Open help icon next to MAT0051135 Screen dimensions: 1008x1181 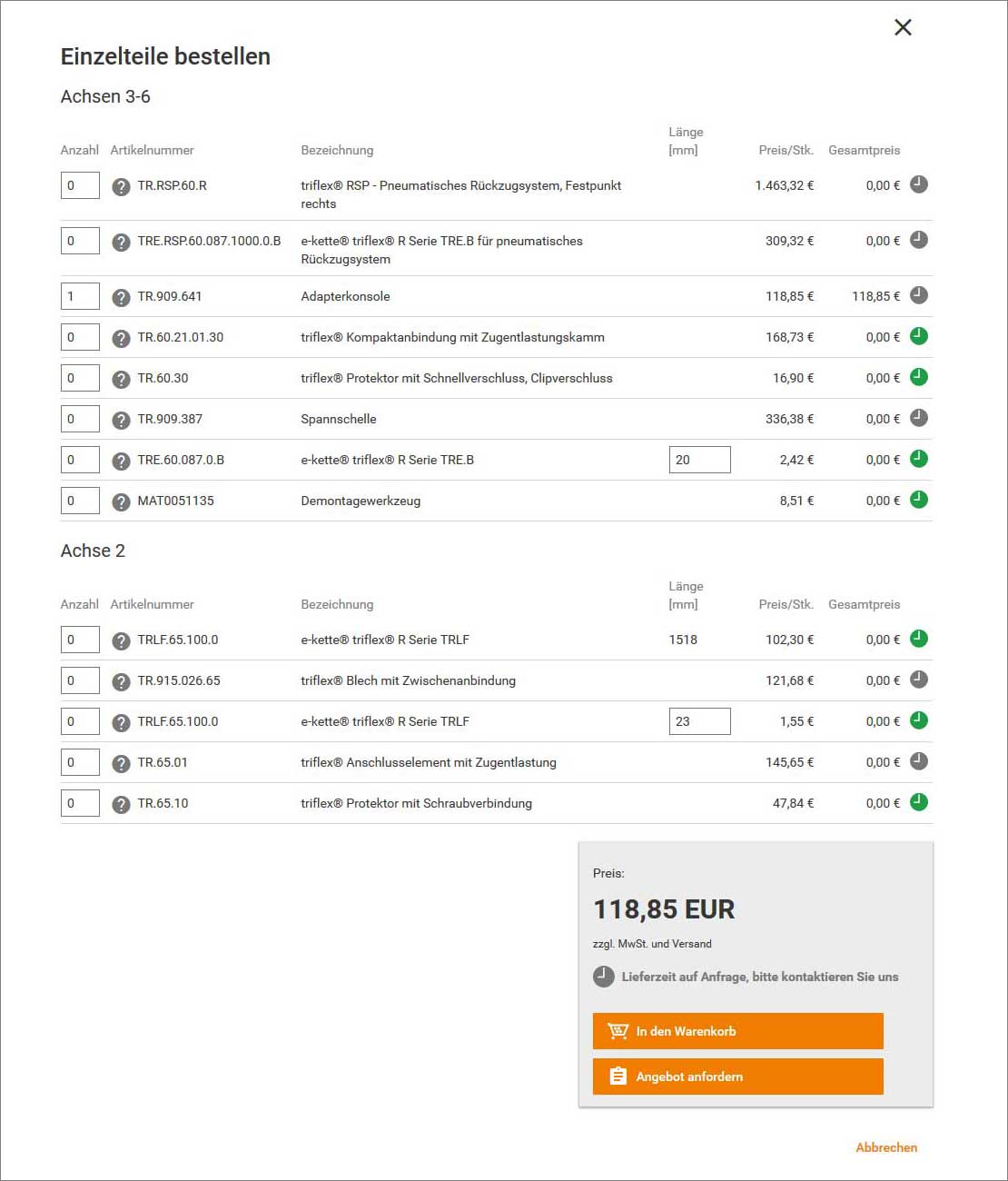[121, 501]
